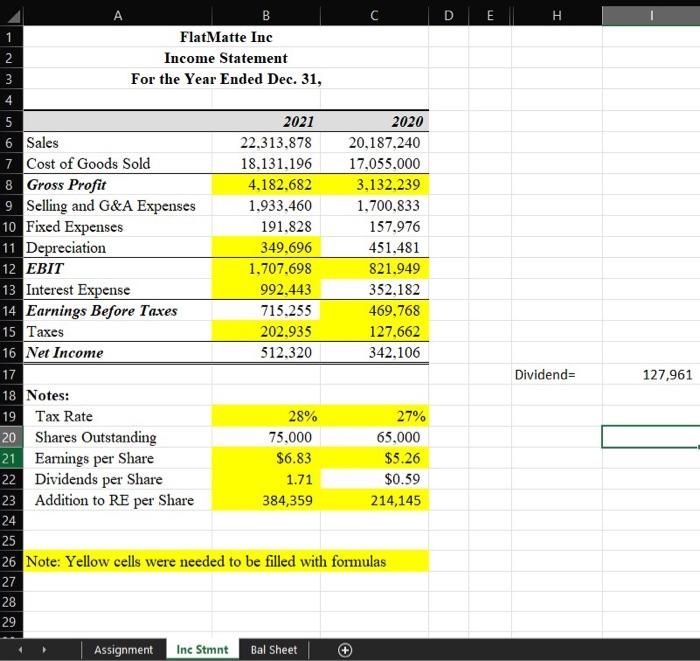Switch to the Assignment sheet tab

pyautogui.click(x=123, y=650)
